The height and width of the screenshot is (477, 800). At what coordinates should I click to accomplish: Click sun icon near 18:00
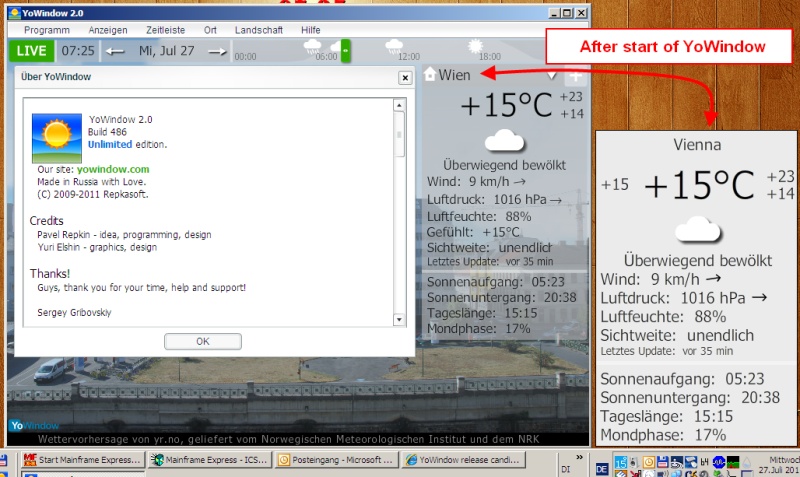(475, 46)
